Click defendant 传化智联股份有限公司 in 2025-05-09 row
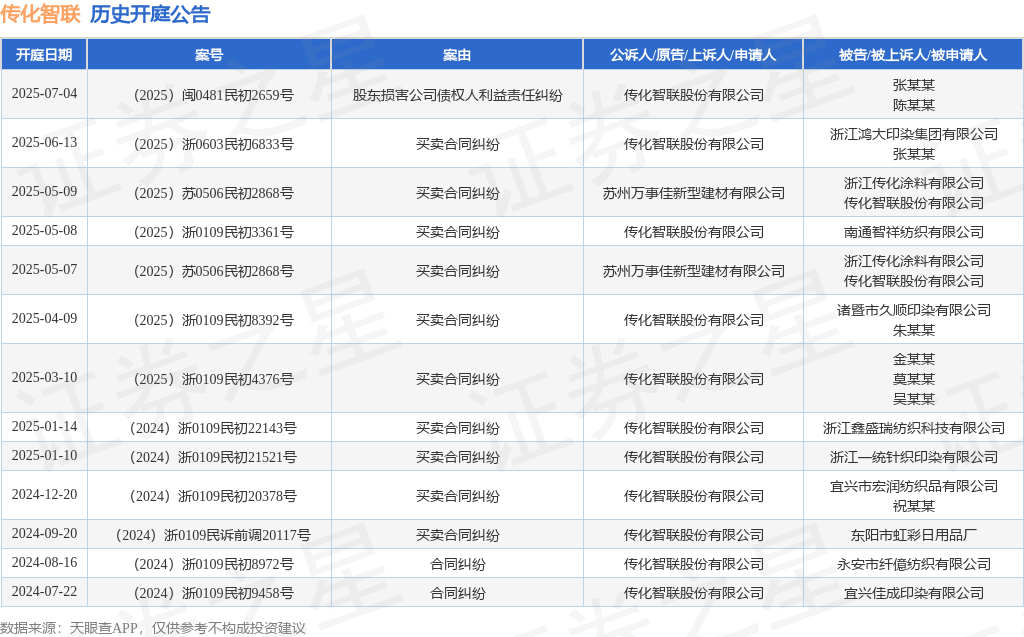This screenshot has width=1024, height=637. click(x=914, y=203)
